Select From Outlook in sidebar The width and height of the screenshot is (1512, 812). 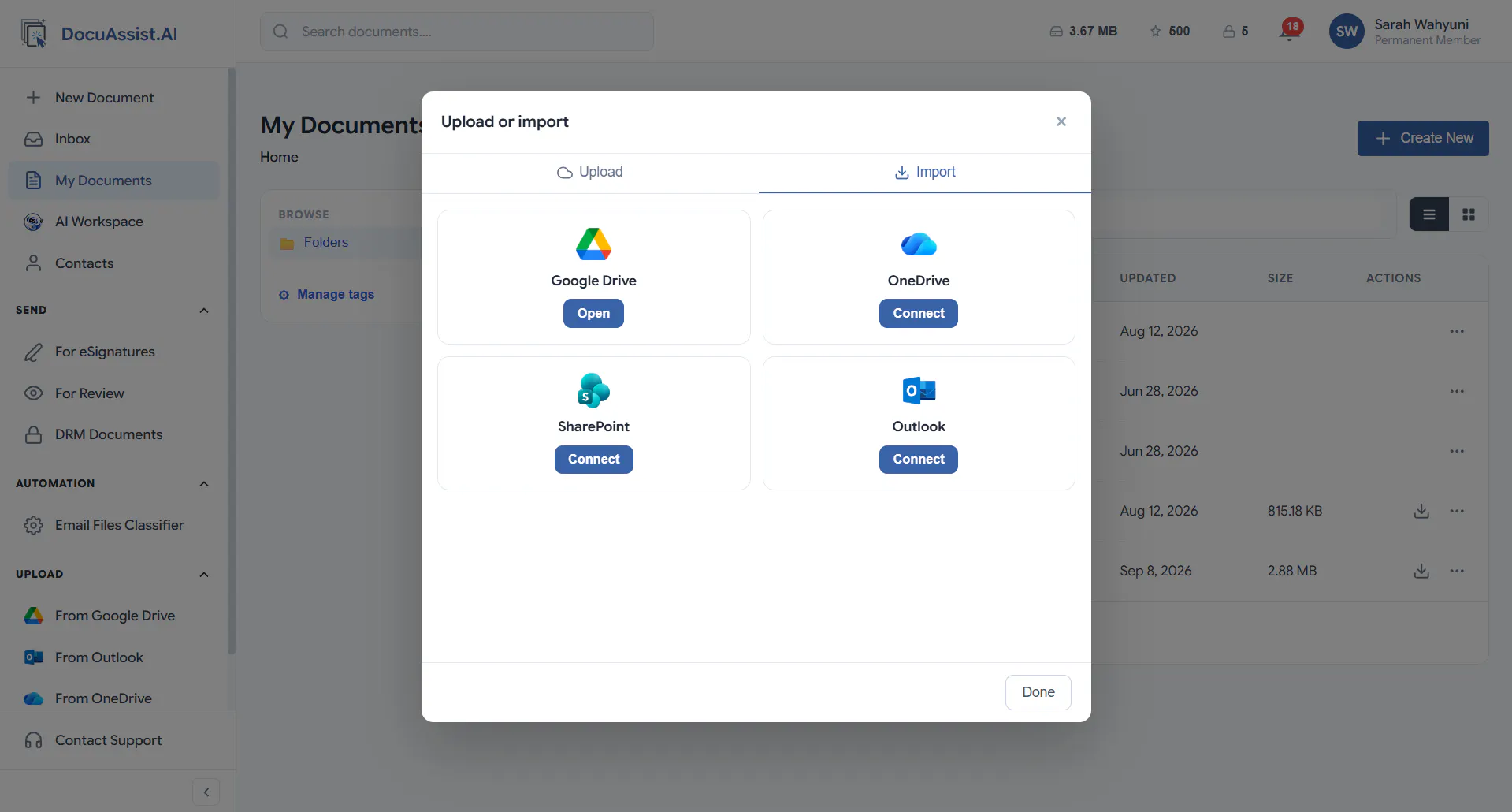pyautogui.click(x=113, y=657)
